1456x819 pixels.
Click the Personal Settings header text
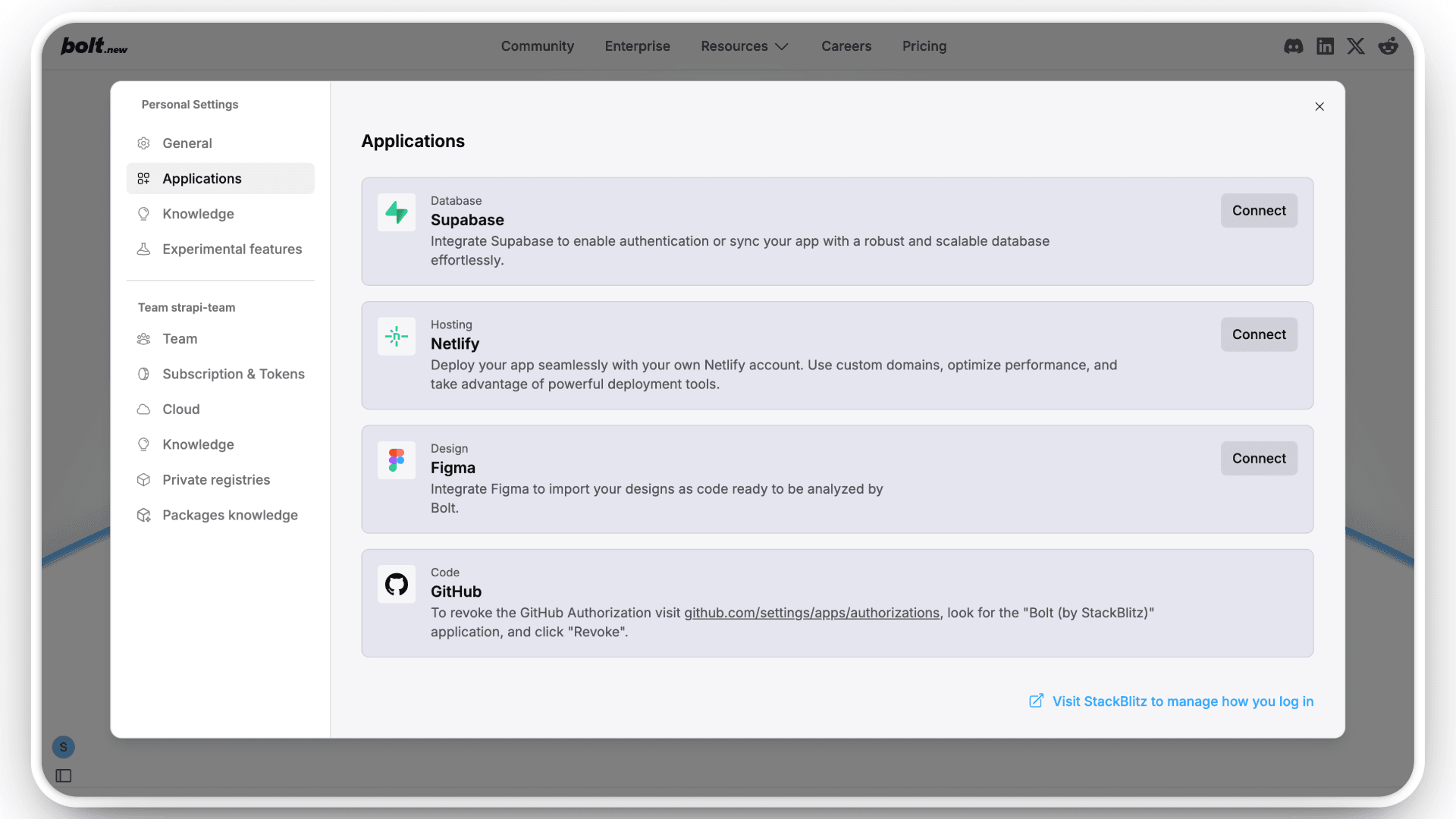point(190,105)
